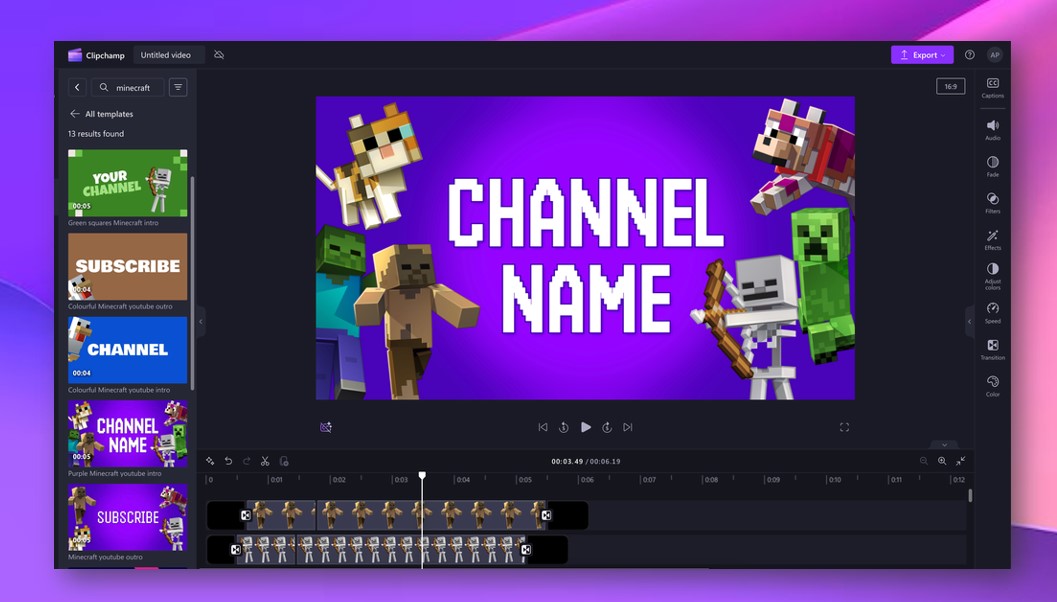
Task: Open the Transition panel
Action: pyautogui.click(x=992, y=349)
